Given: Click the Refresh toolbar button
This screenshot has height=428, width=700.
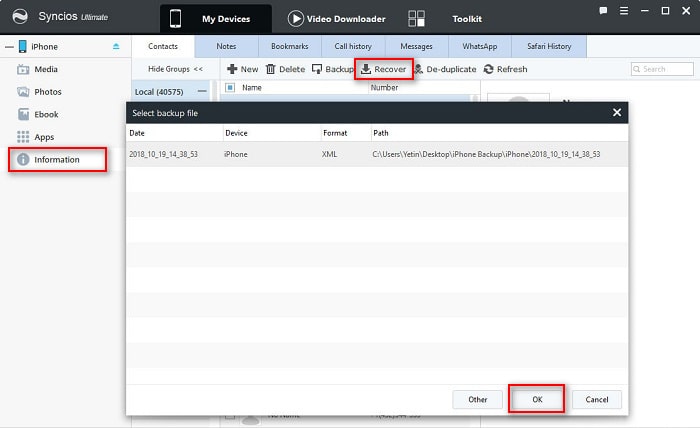Looking at the screenshot, I should click(x=506, y=69).
